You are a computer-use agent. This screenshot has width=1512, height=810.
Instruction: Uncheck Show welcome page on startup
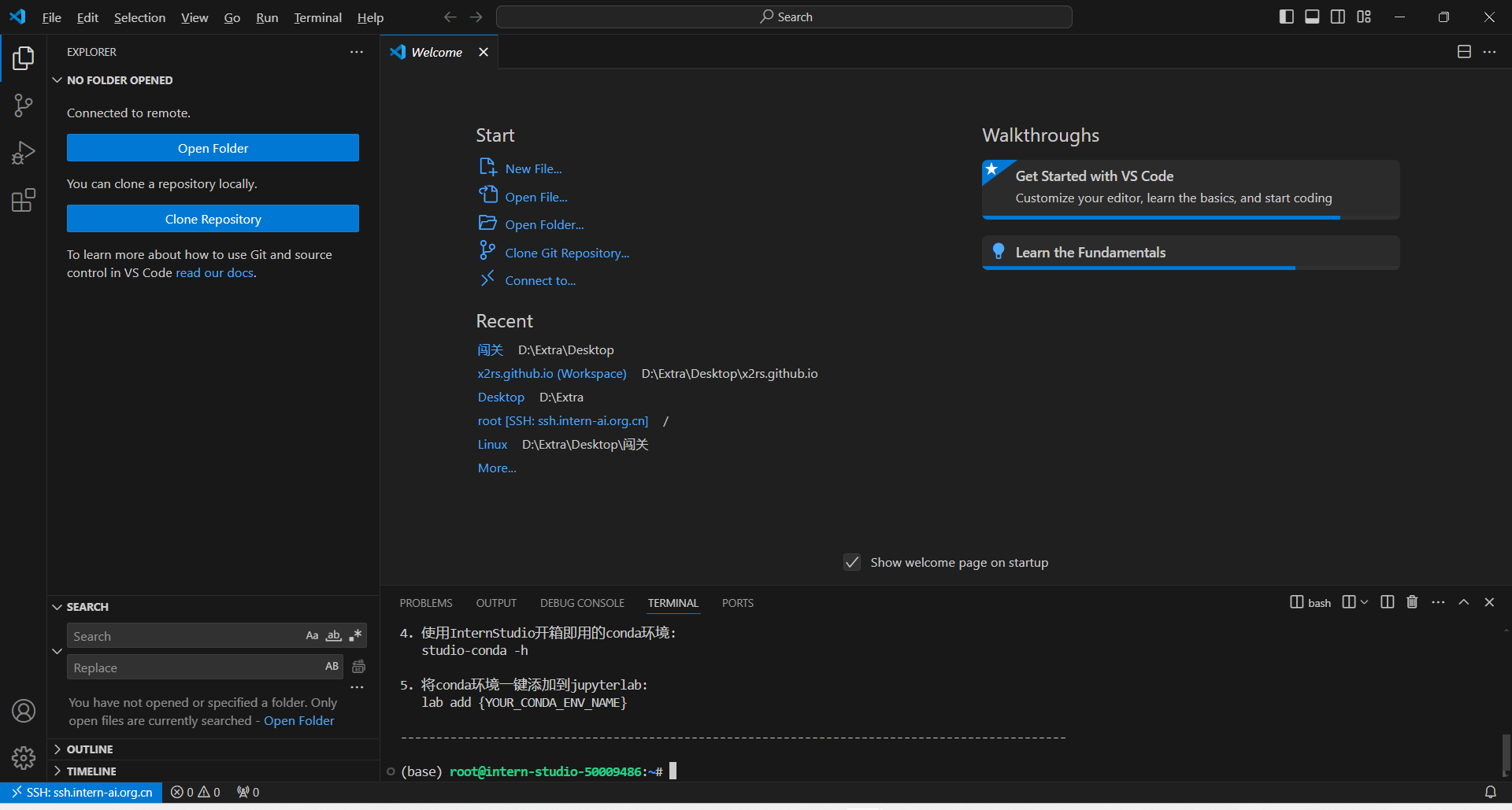[x=852, y=562]
